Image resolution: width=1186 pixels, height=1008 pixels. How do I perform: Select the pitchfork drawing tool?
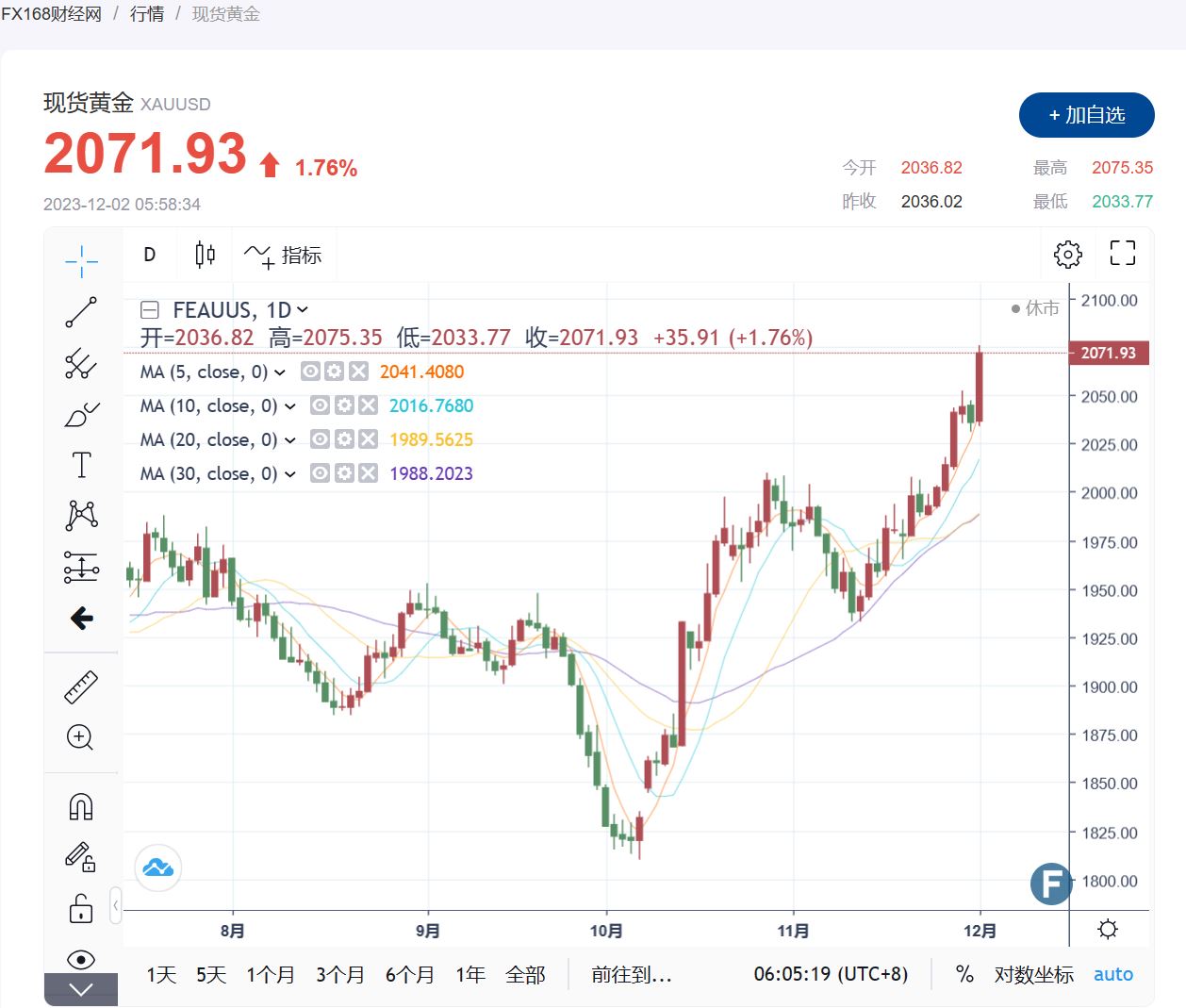pyautogui.click(x=81, y=363)
